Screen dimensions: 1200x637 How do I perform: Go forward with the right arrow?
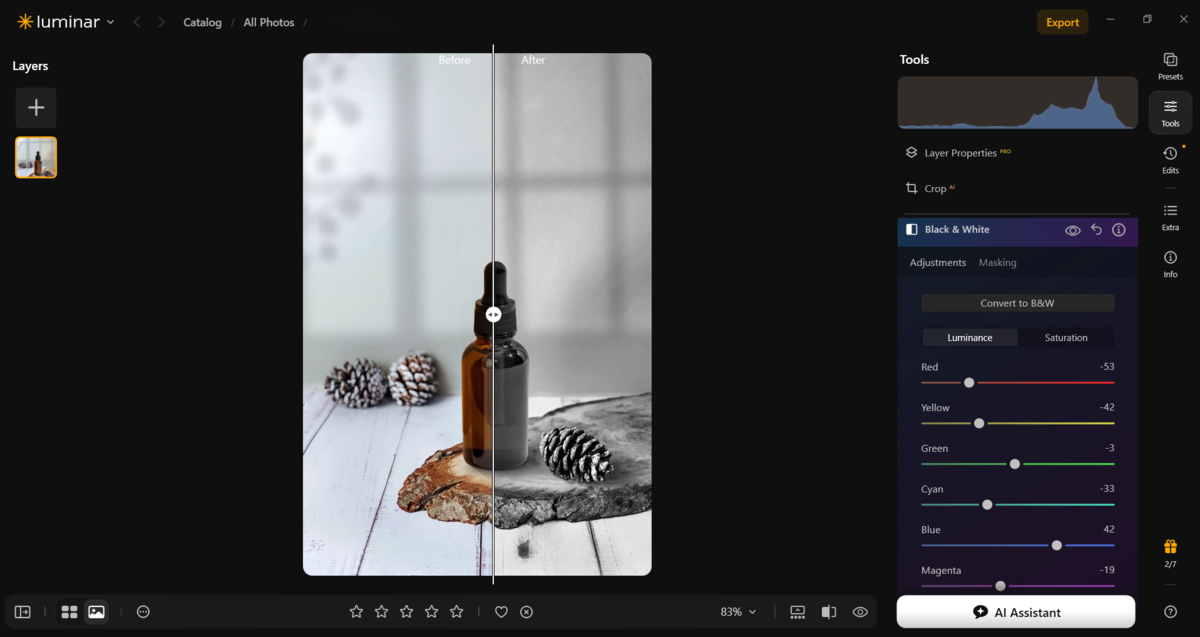(x=161, y=22)
